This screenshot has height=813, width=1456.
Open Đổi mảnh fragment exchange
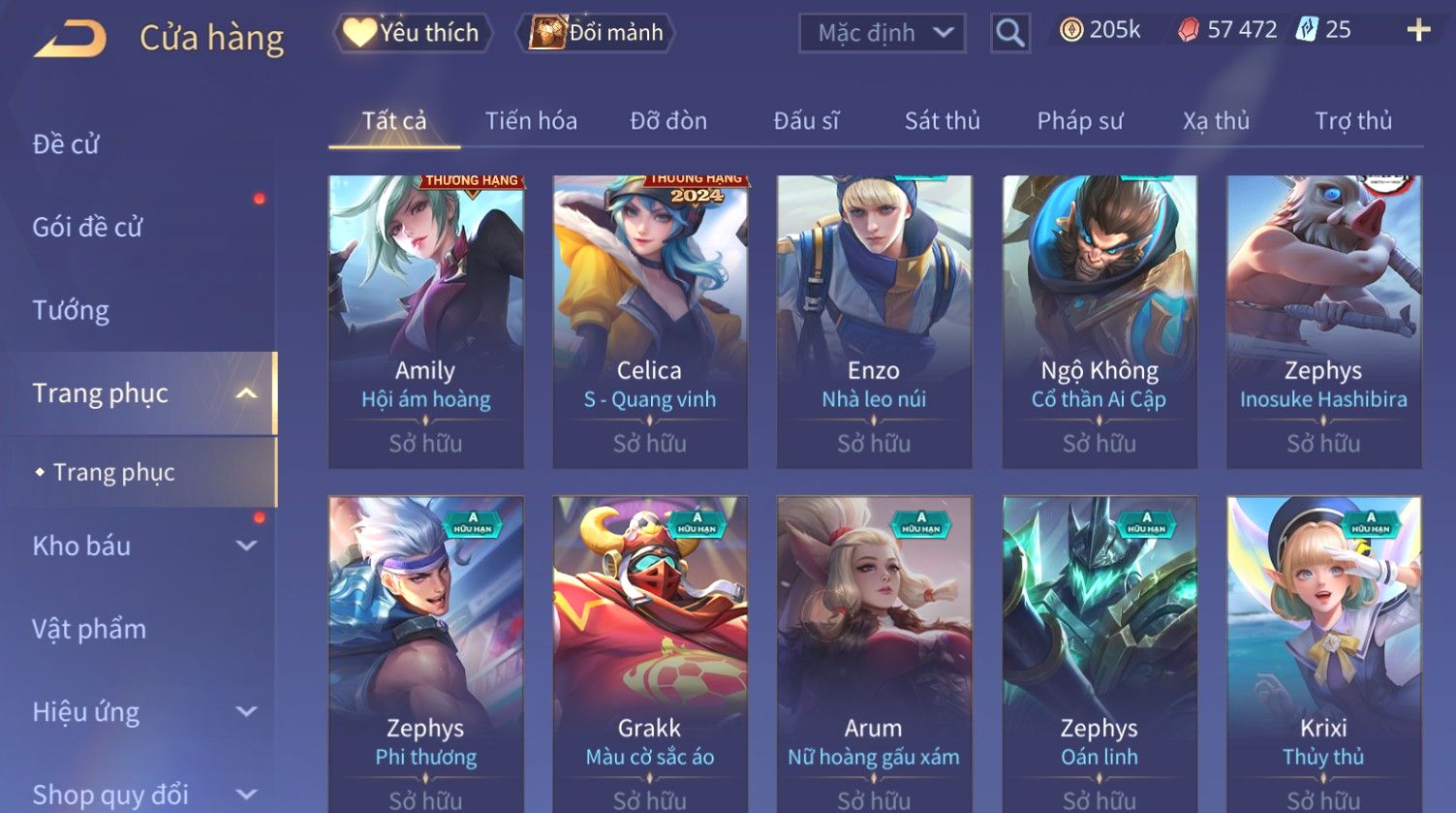(598, 33)
